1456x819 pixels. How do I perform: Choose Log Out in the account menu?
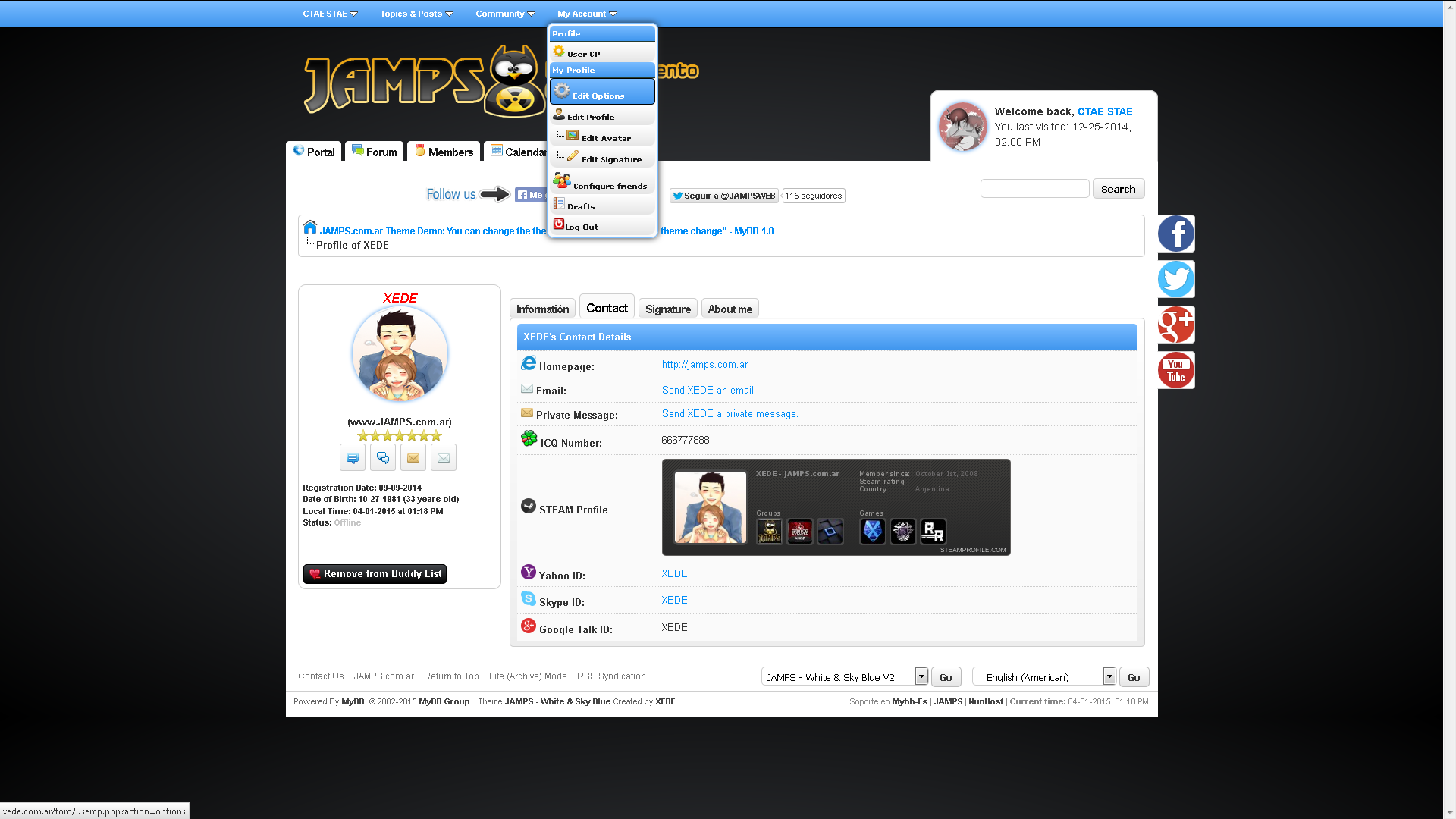click(x=581, y=227)
